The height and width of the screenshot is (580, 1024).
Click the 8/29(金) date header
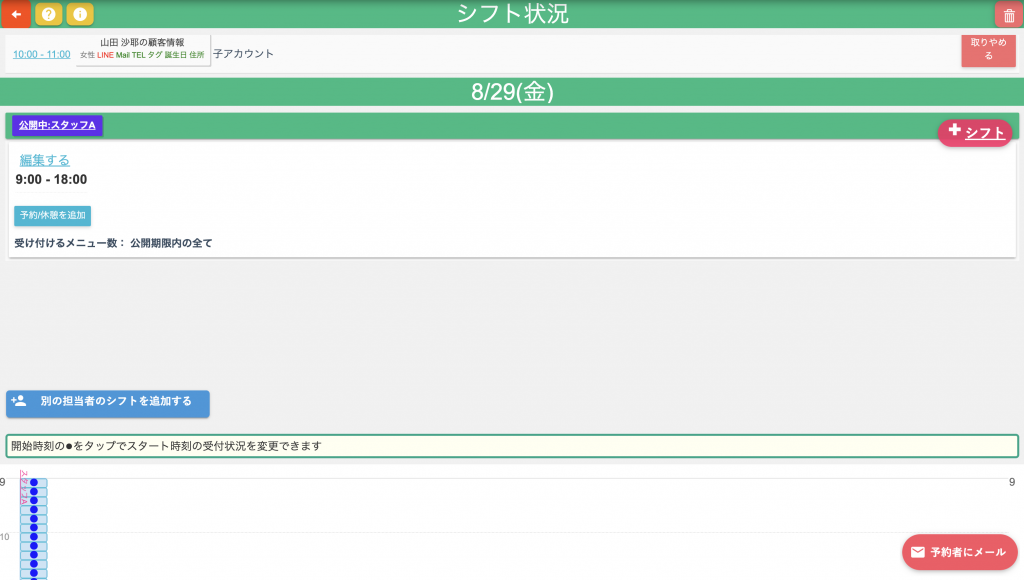click(512, 92)
